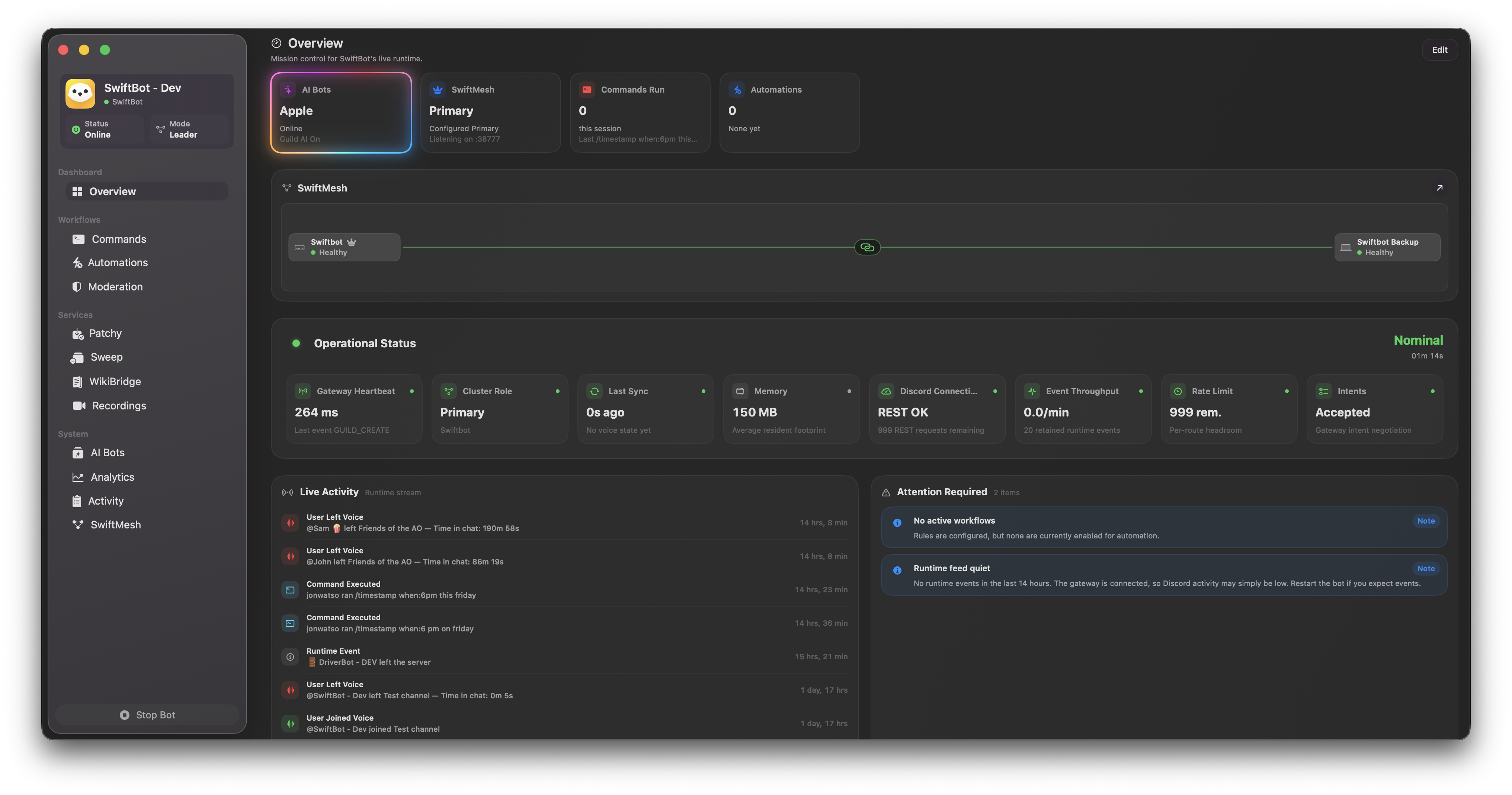
Task: Click the Last Sync refresh icon
Action: pyautogui.click(x=595, y=391)
